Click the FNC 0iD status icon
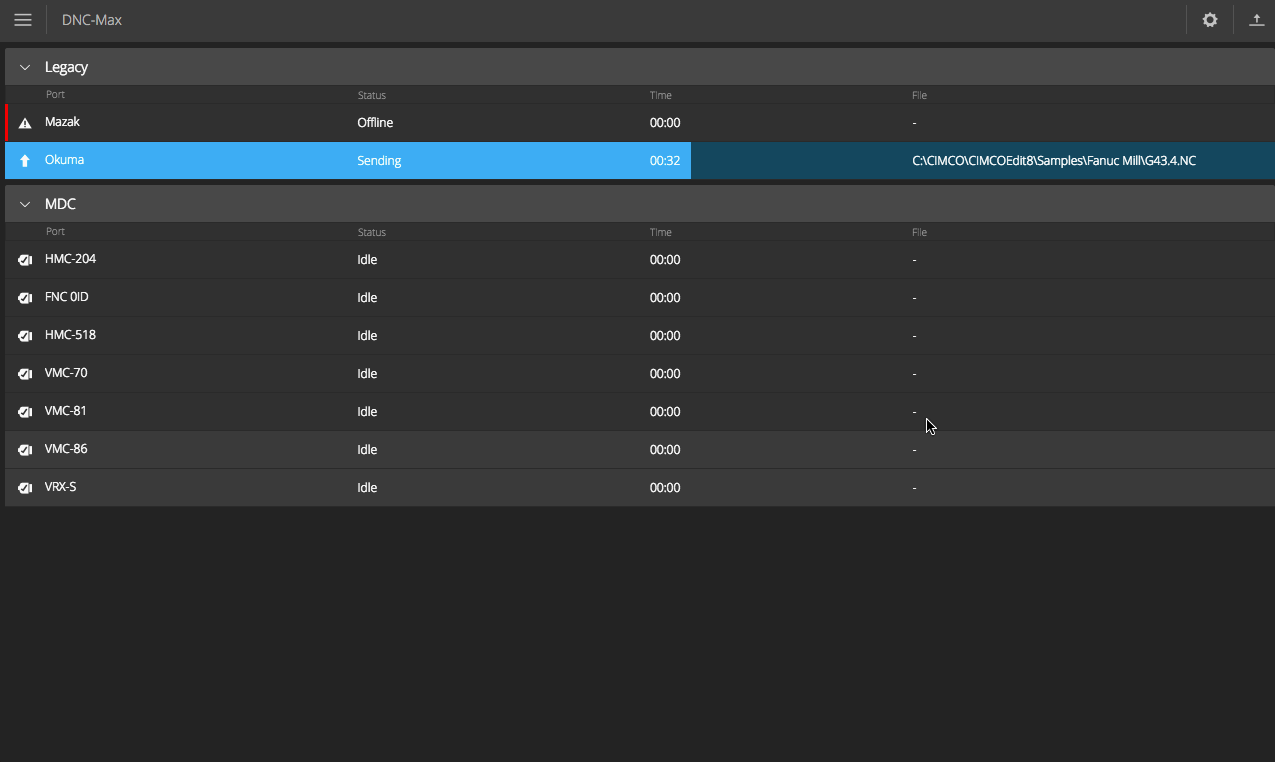This screenshot has width=1275, height=762. pos(25,298)
